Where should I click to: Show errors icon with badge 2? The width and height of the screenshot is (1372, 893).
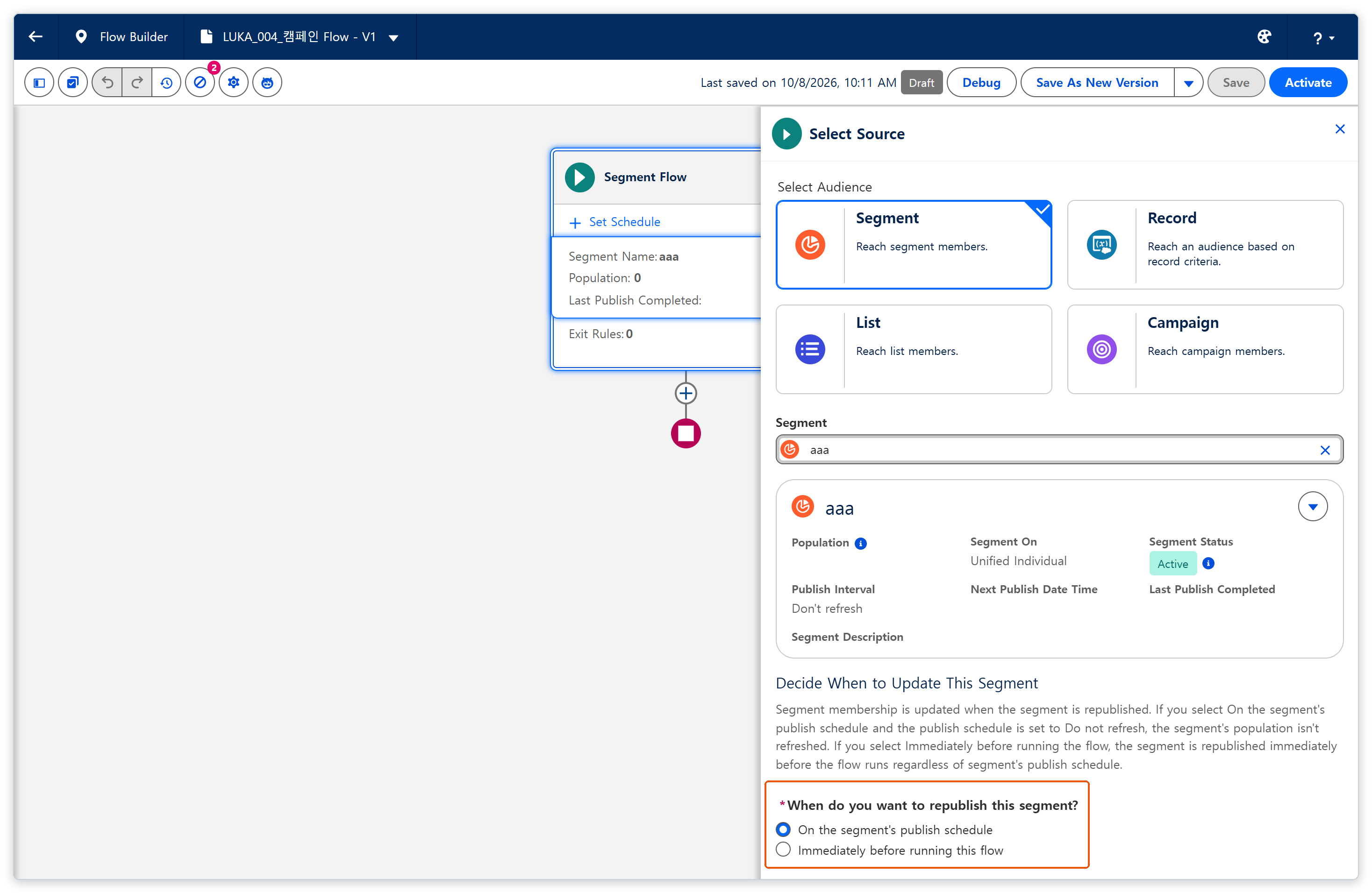[x=200, y=82]
